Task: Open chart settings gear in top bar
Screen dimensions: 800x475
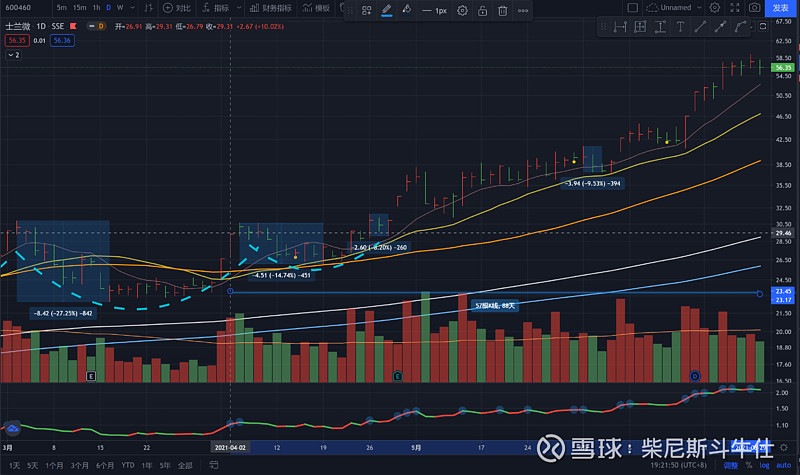Action: [715, 8]
